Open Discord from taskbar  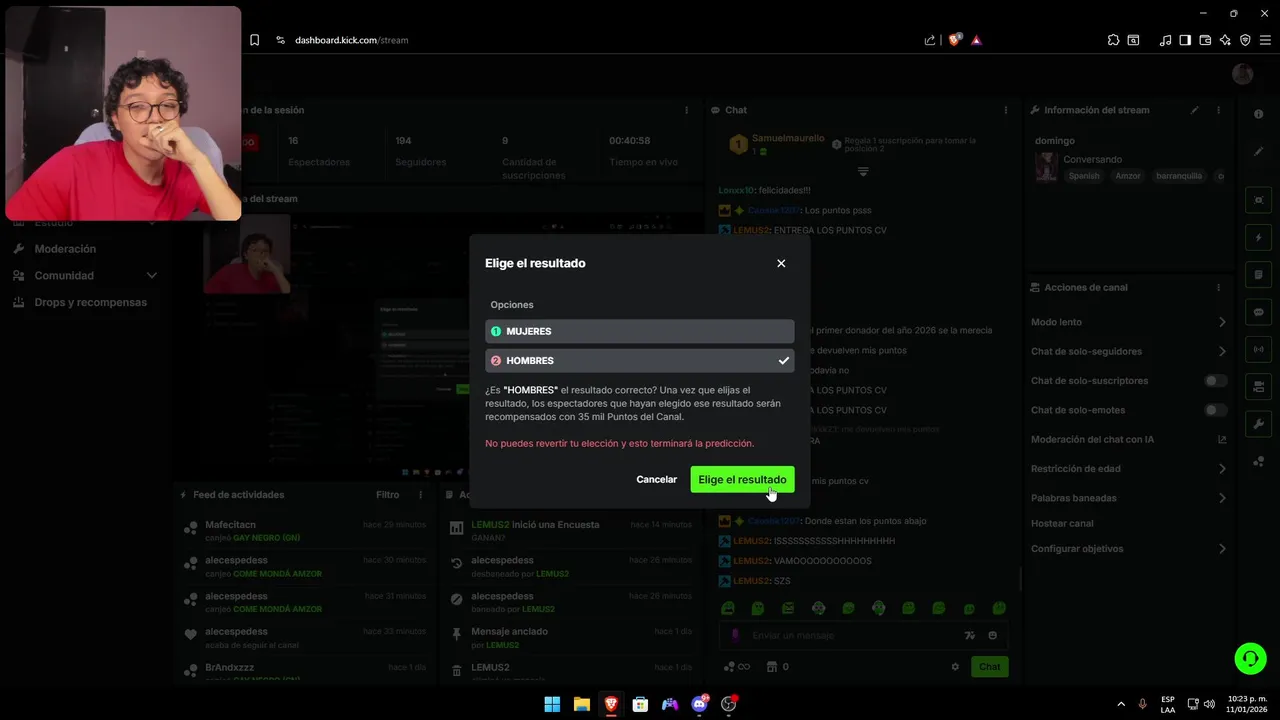699,704
